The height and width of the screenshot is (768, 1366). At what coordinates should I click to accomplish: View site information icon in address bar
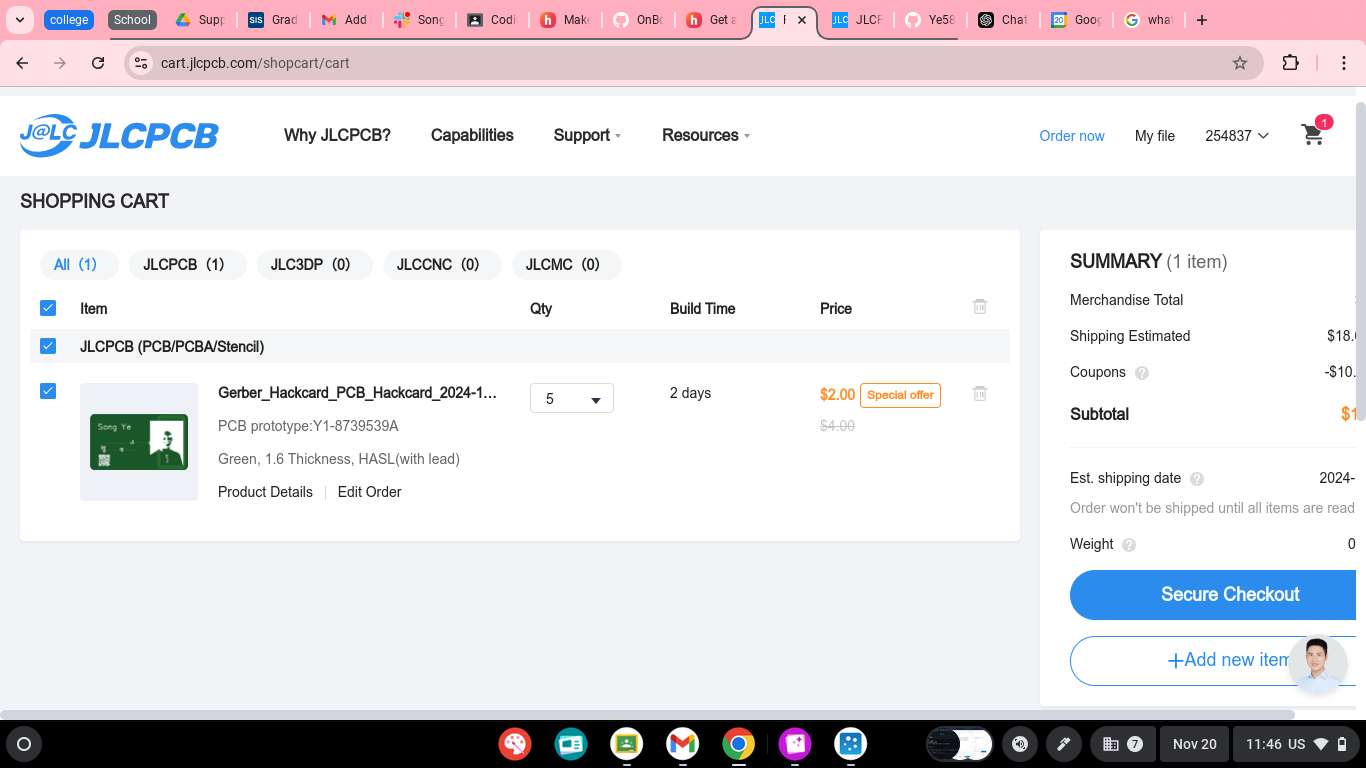(x=141, y=63)
